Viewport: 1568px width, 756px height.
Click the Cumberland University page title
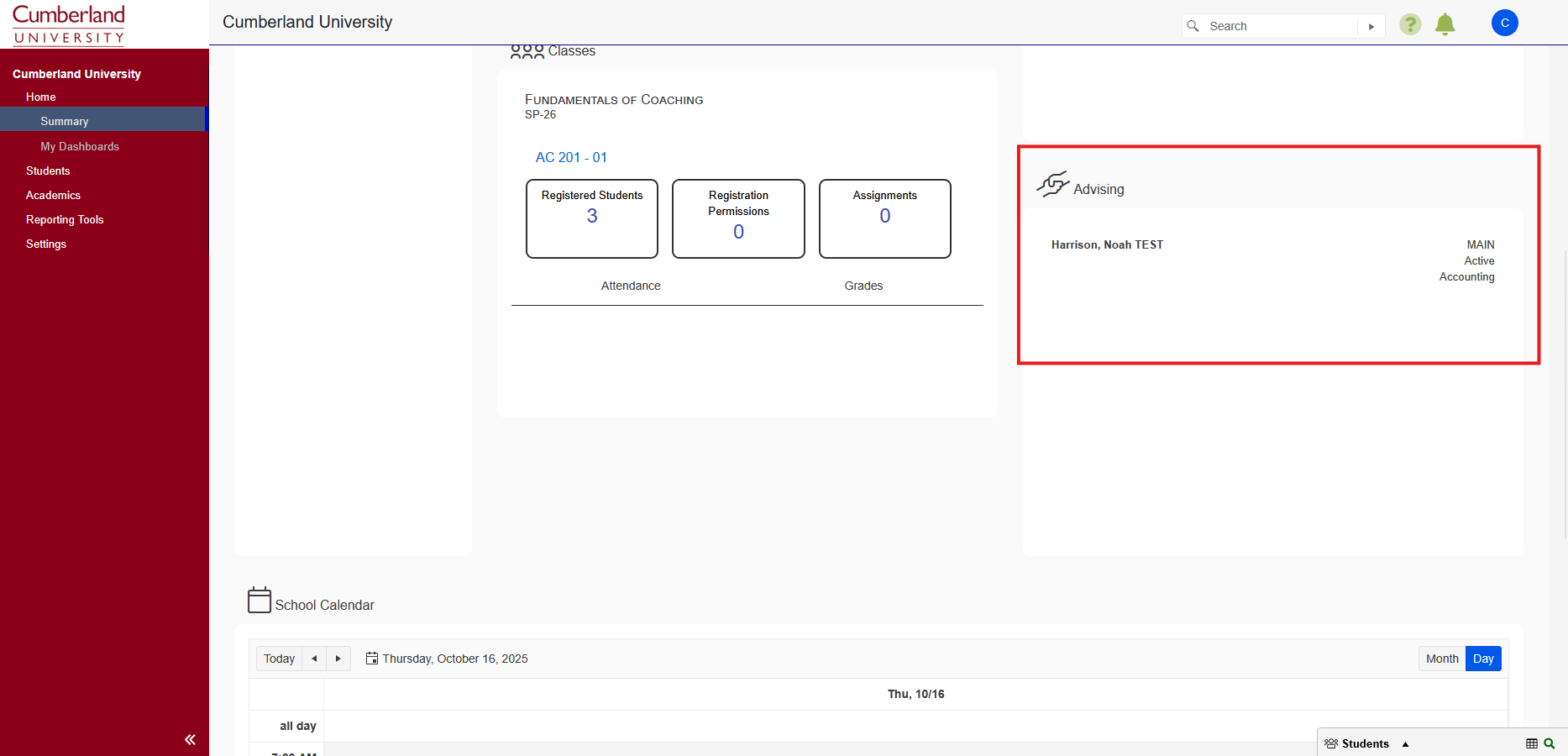tap(307, 22)
